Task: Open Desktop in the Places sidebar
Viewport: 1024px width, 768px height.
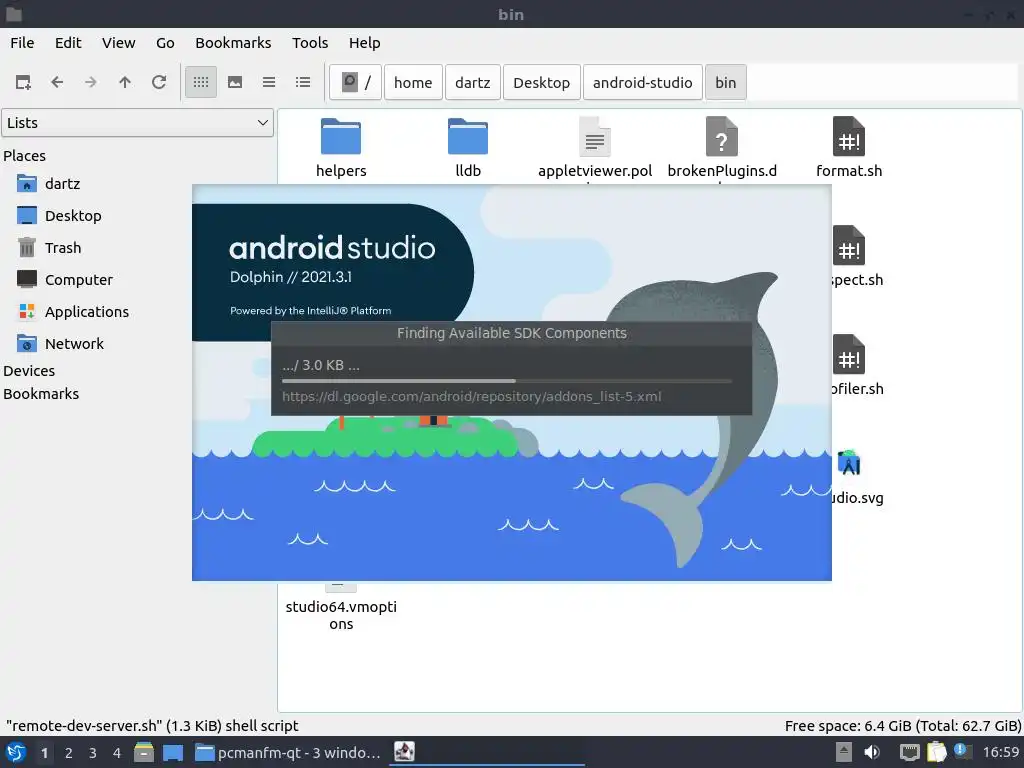Action: 73,216
